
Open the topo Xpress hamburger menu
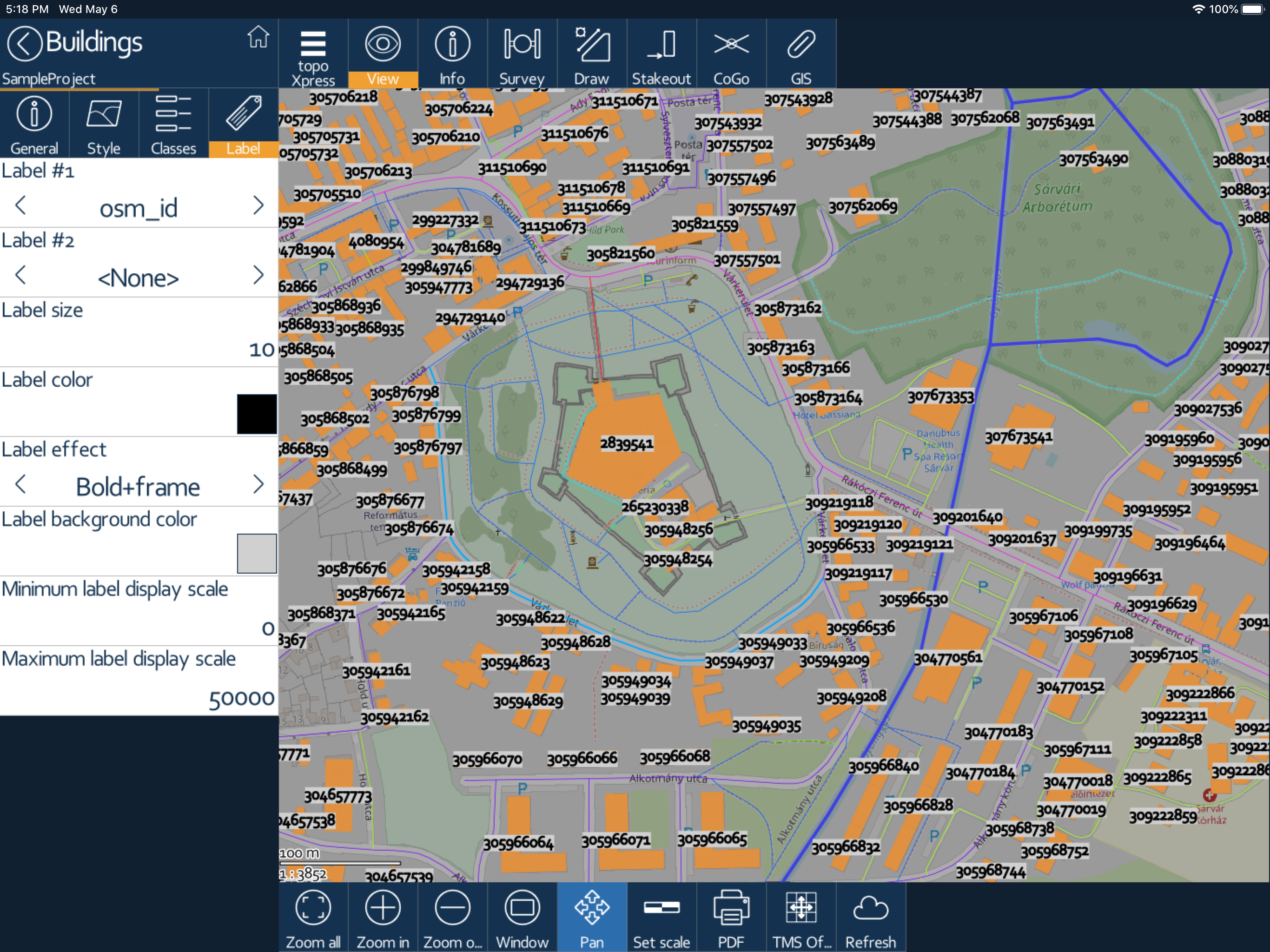point(313,53)
